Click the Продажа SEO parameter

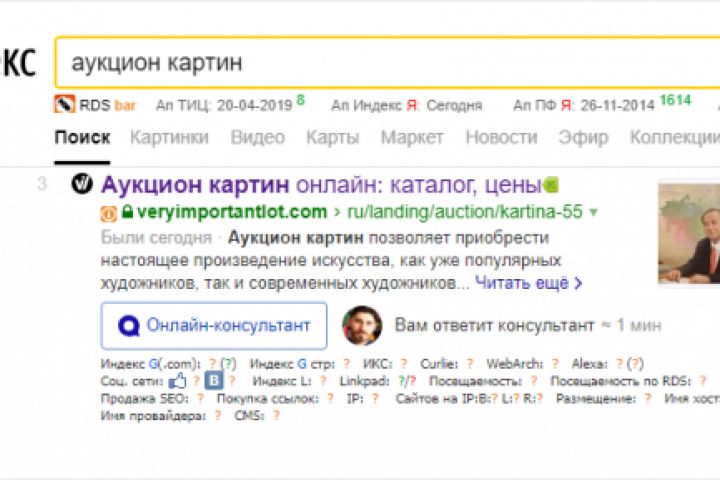point(152,398)
